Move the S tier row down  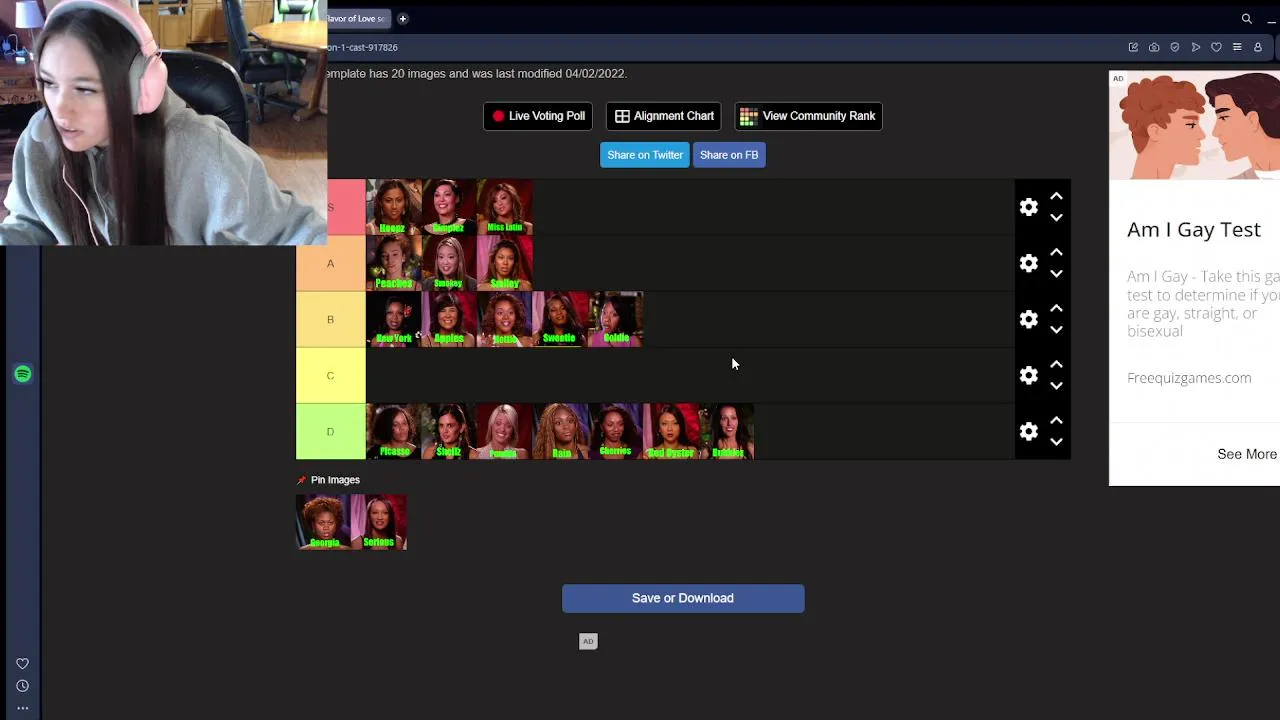tap(1056, 218)
